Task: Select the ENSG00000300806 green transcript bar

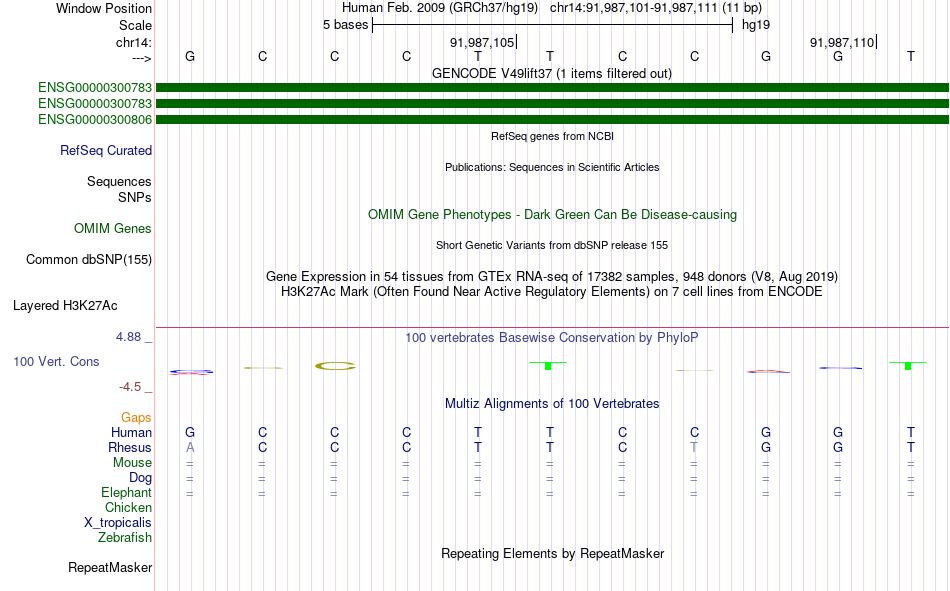Action: [552, 119]
